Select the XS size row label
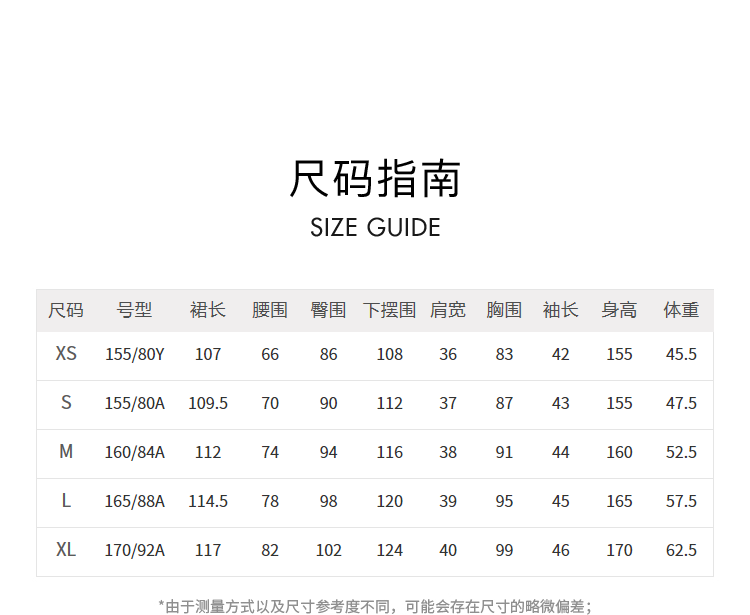This screenshot has width=750, height=615. pyautogui.click(x=66, y=354)
